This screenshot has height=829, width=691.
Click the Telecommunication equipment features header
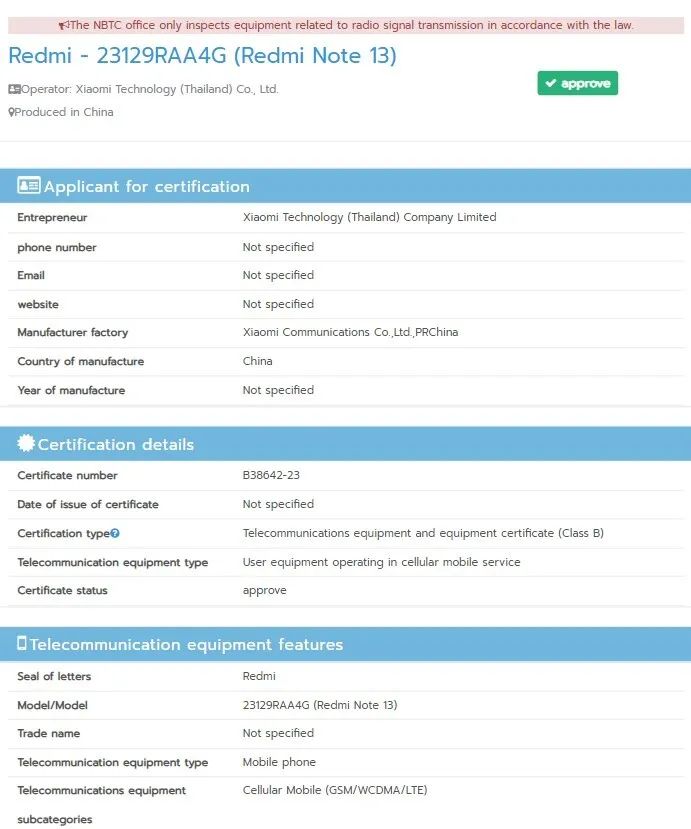(x=345, y=644)
